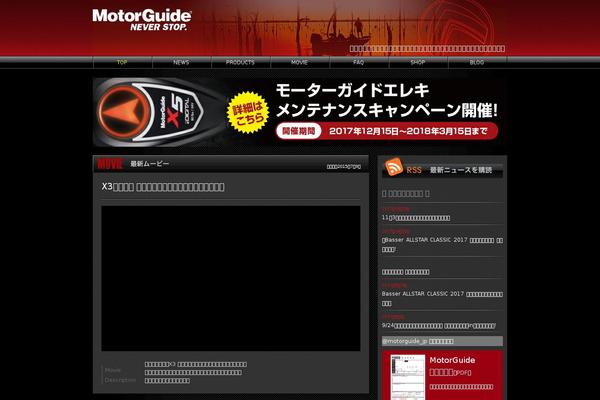Open the X3 movie title link
This screenshot has width=600, height=400.
[163, 187]
